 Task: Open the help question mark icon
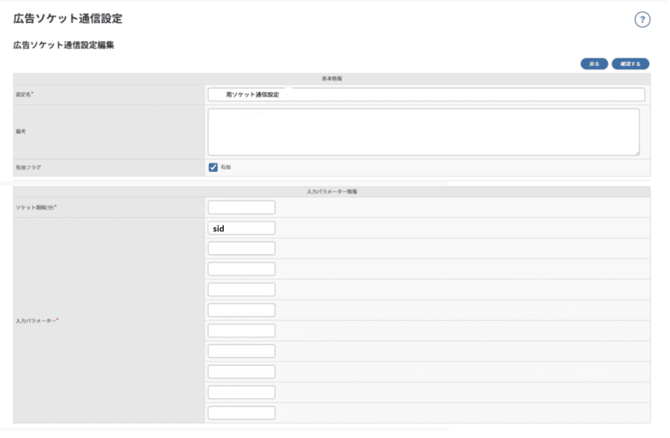pos(643,20)
